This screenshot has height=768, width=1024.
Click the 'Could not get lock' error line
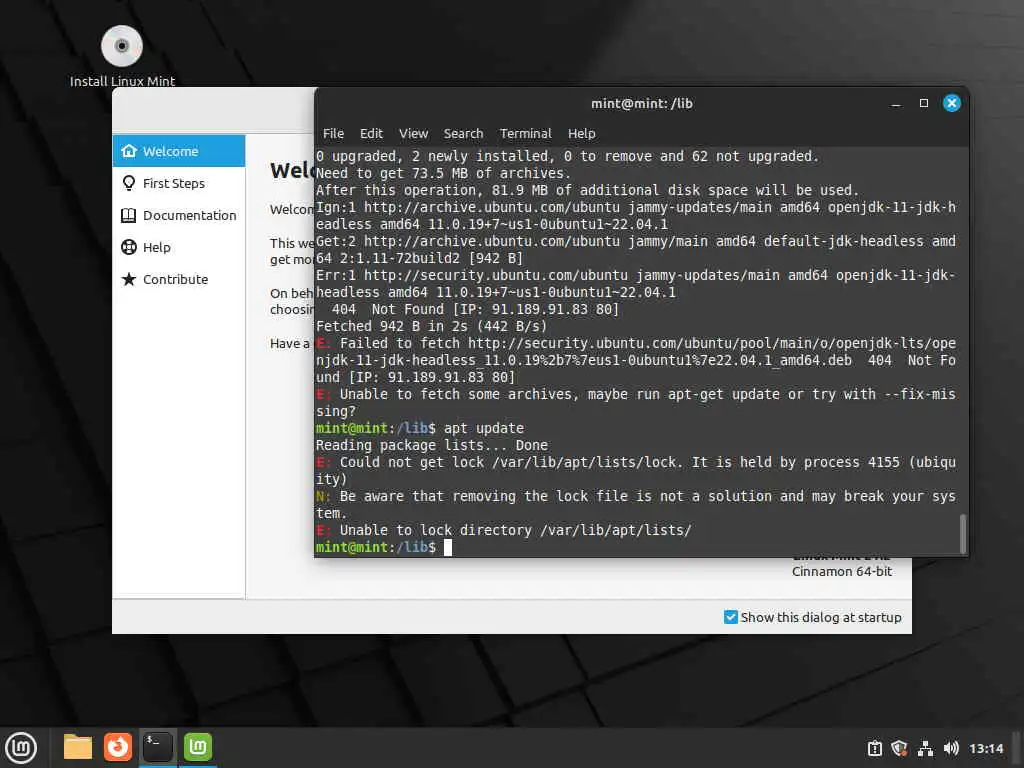point(635,471)
